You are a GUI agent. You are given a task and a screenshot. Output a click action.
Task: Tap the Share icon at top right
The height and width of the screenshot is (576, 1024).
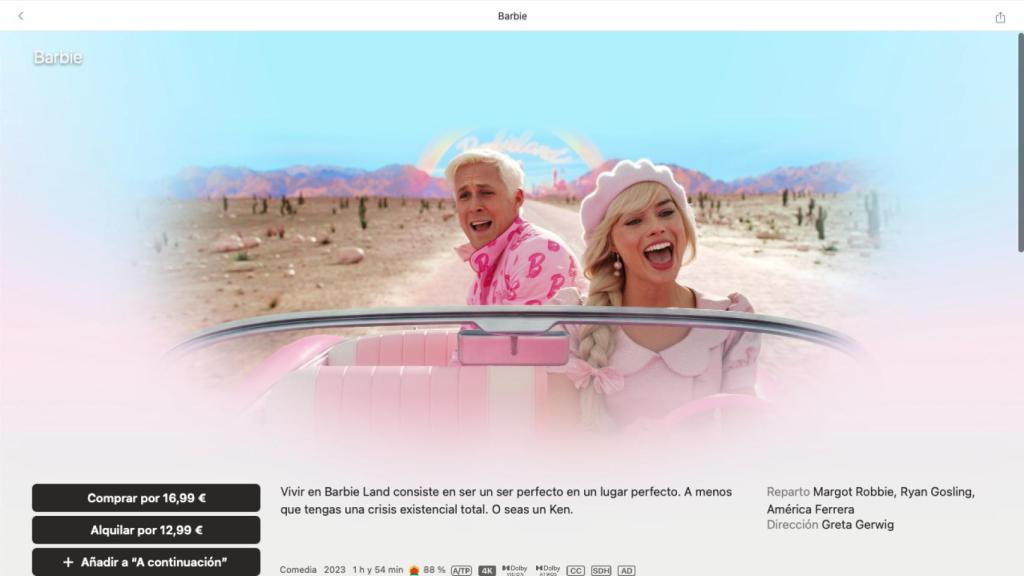coord(1001,16)
